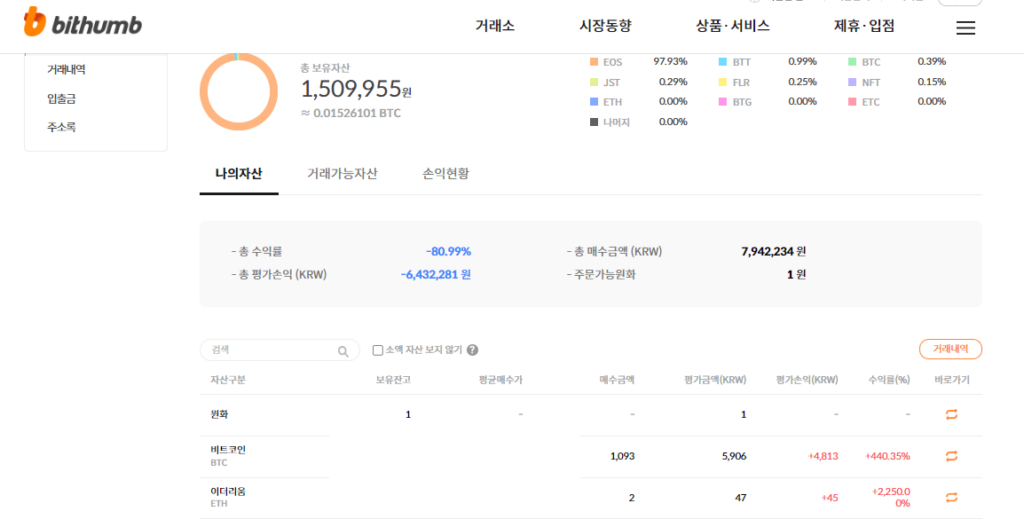This screenshot has height=519, width=1024.
Task: Open 주소록 in the left sidebar
Action: click(61, 127)
